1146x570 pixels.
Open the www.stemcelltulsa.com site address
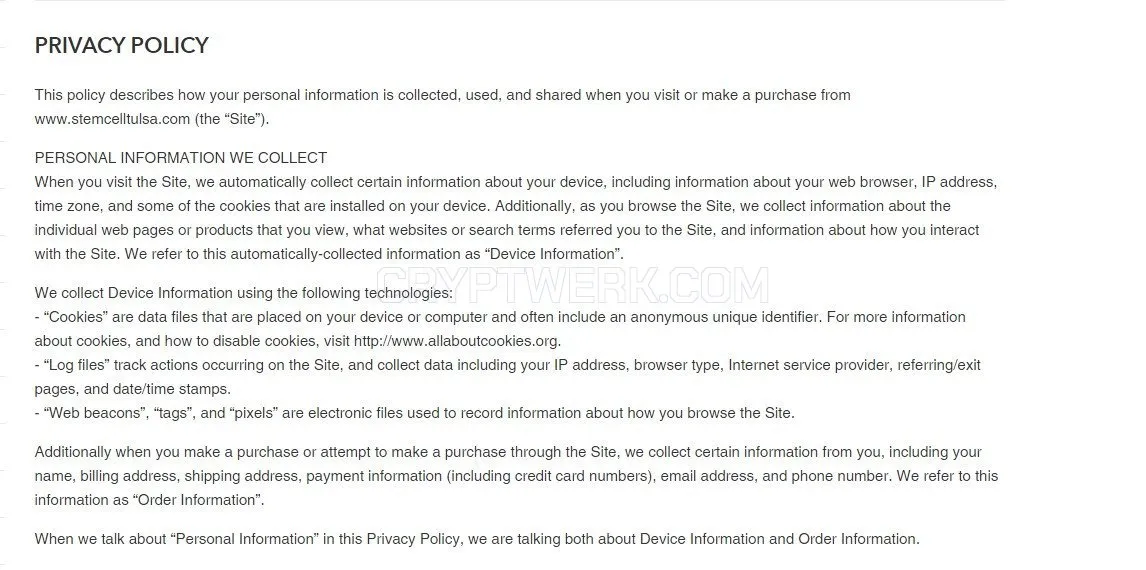click(112, 119)
